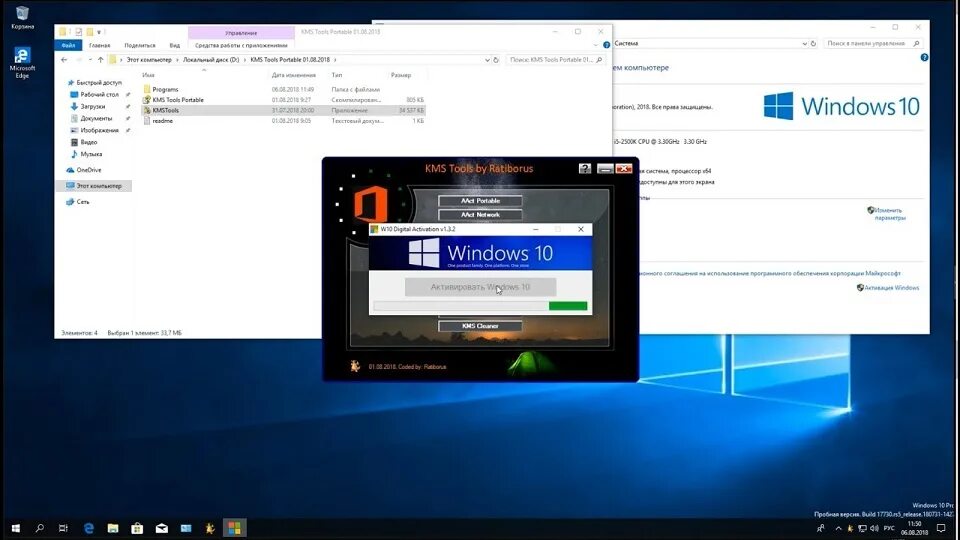
Task: Open Task View on the taskbar
Action: pyautogui.click(x=63, y=528)
